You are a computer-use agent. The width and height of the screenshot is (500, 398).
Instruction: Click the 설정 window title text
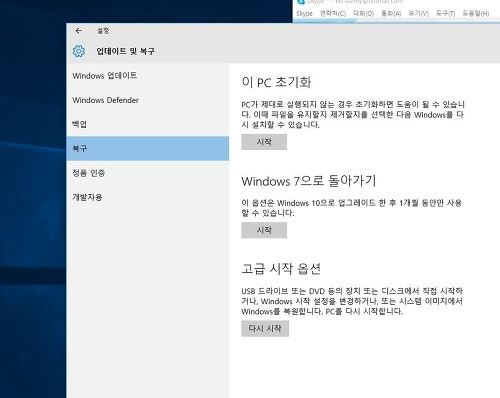click(x=103, y=31)
